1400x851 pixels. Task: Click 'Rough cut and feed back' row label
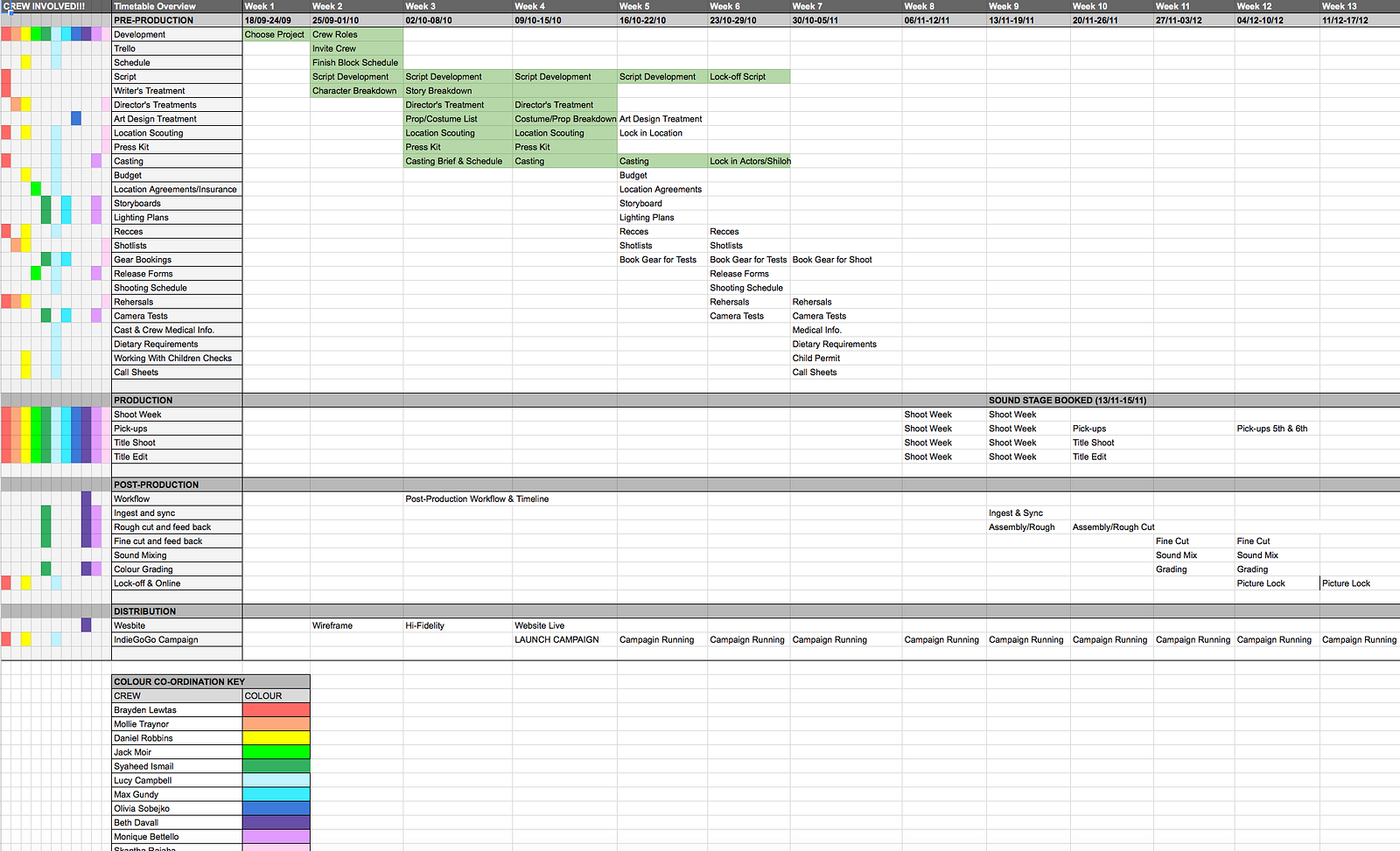pos(177,527)
